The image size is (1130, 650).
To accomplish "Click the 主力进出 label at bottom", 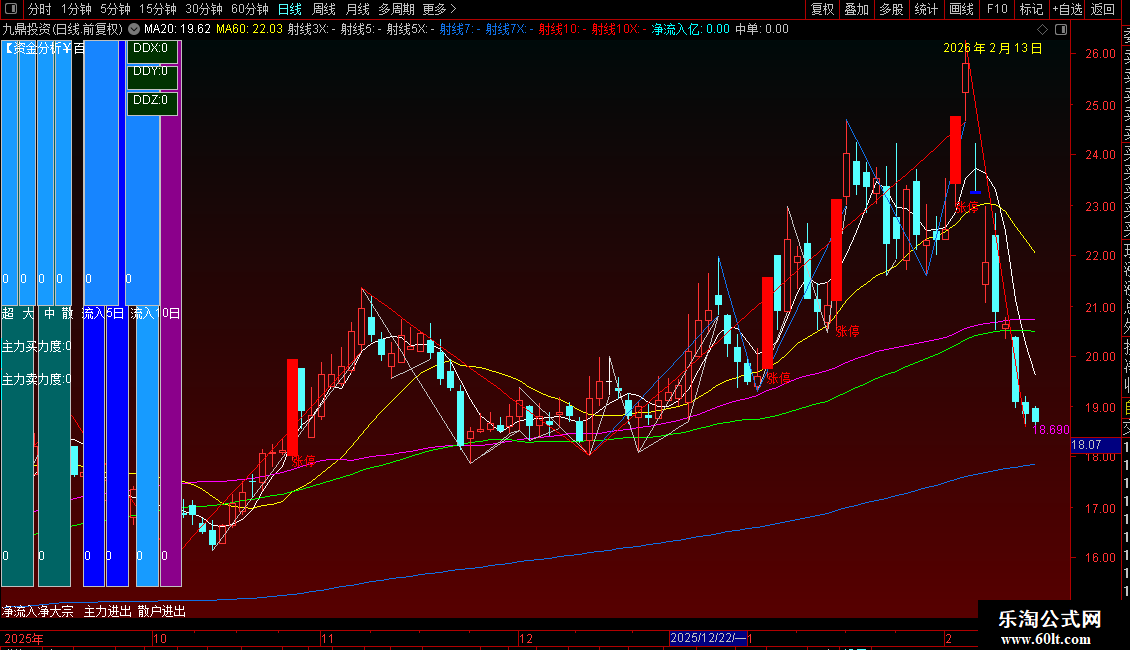I will click(x=107, y=612).
